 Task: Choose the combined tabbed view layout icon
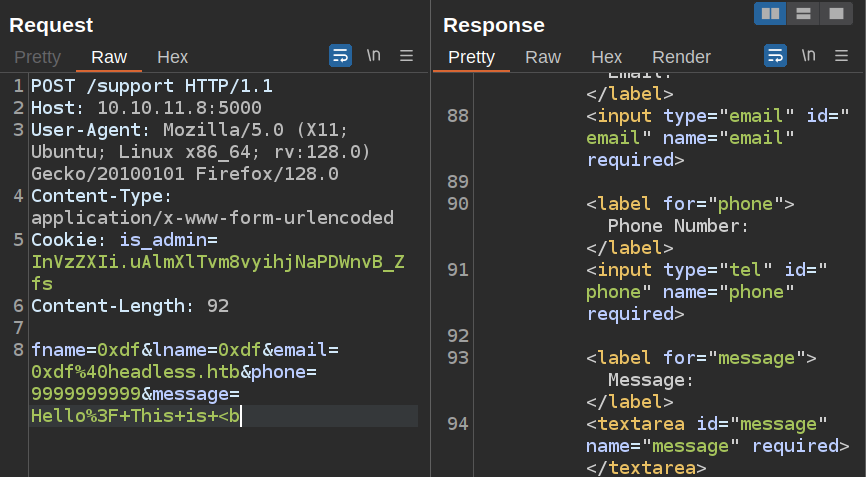pyautogui.click(x=834, y=14)
